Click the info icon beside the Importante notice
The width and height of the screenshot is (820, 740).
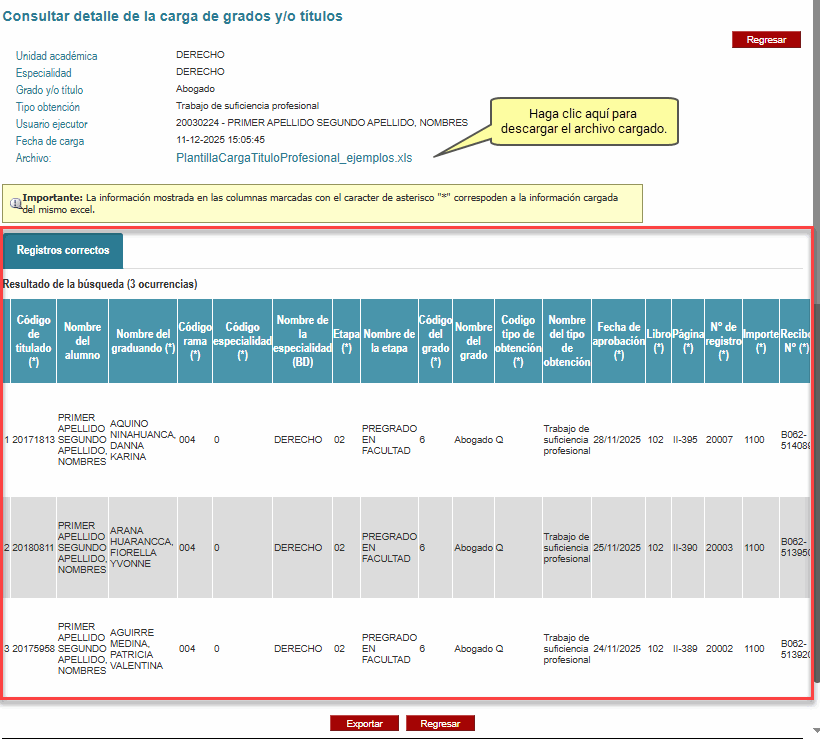[15, 202]
